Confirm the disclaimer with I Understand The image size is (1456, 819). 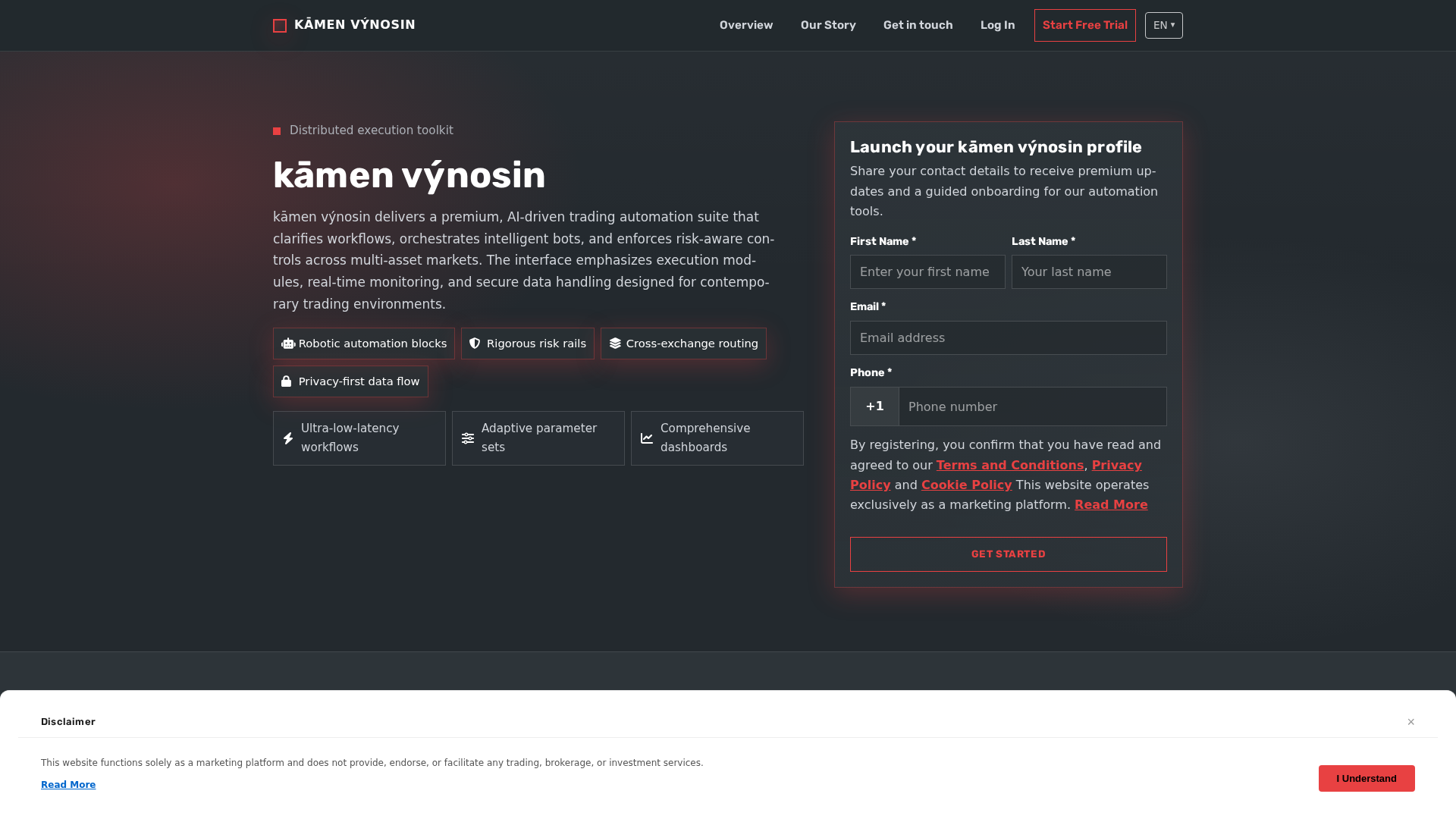point(1367,778)
